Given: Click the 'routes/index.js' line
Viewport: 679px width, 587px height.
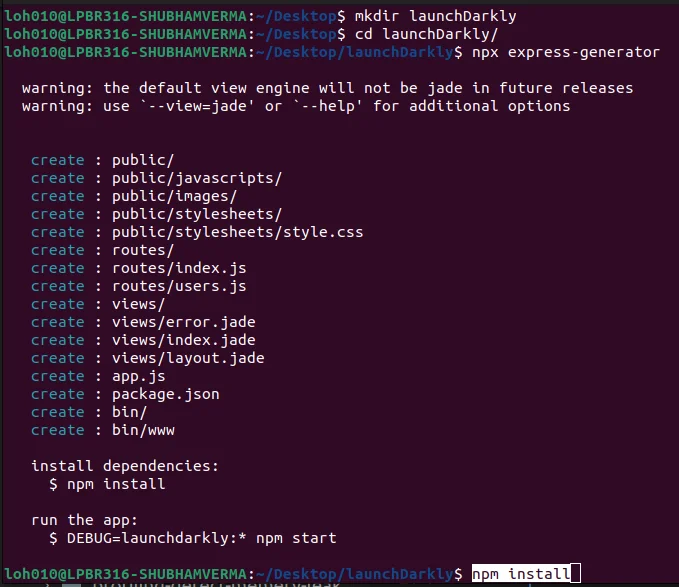Looking at the screenshot, I should point(139,268).
